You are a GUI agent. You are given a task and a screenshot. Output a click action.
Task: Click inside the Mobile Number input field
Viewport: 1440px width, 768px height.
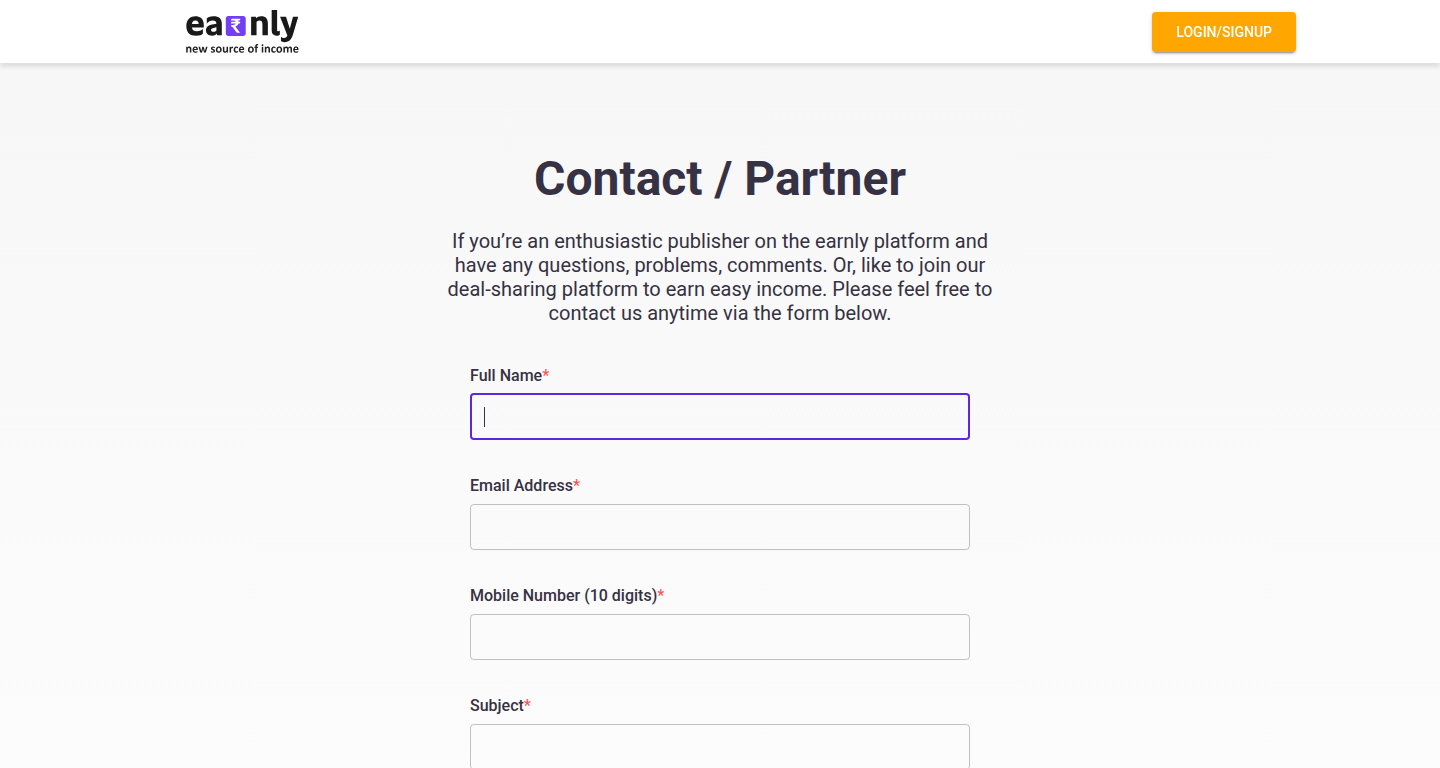pos(719,636)
